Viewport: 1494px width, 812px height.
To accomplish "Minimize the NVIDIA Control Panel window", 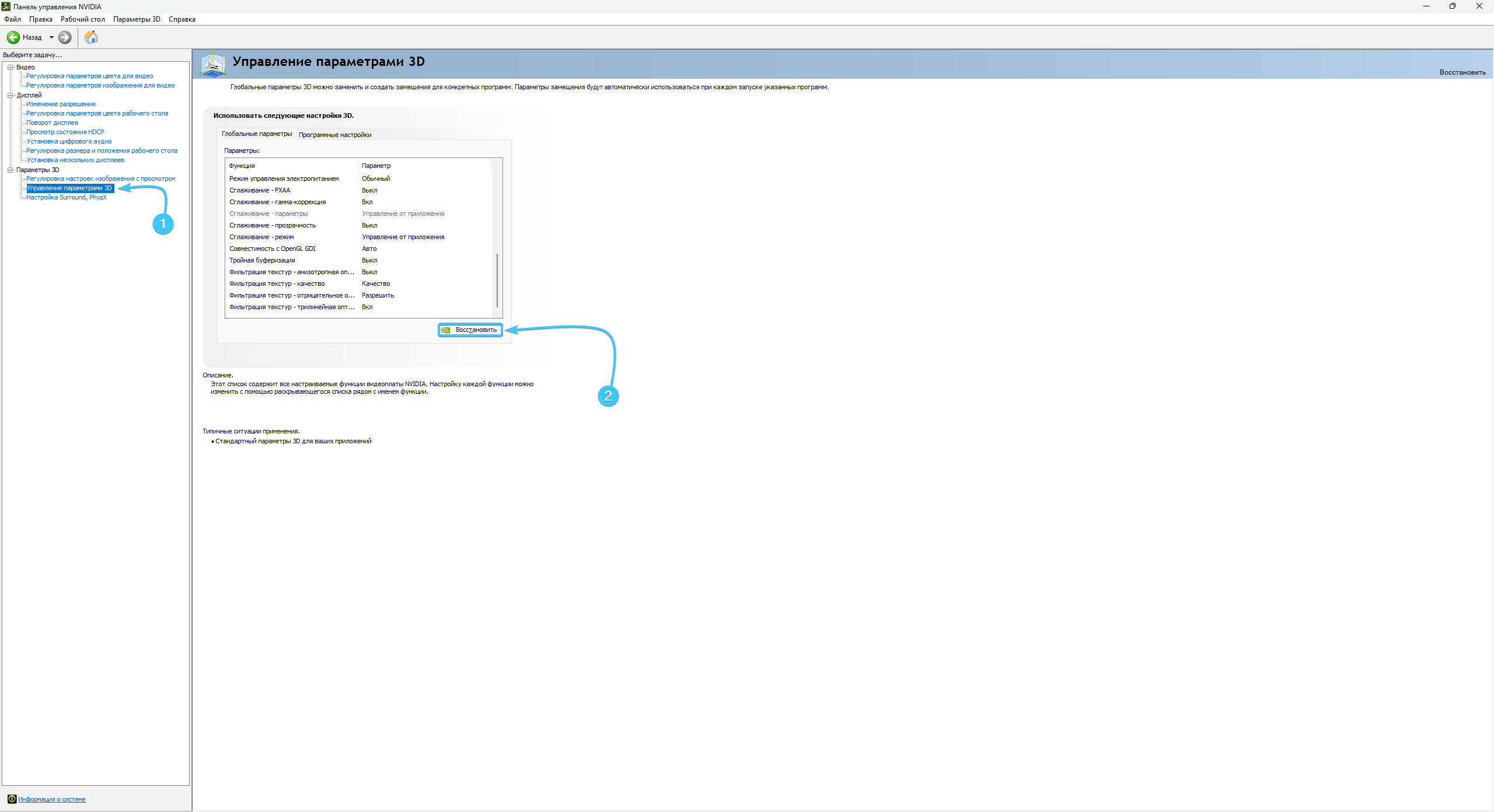I will 1426,6.
